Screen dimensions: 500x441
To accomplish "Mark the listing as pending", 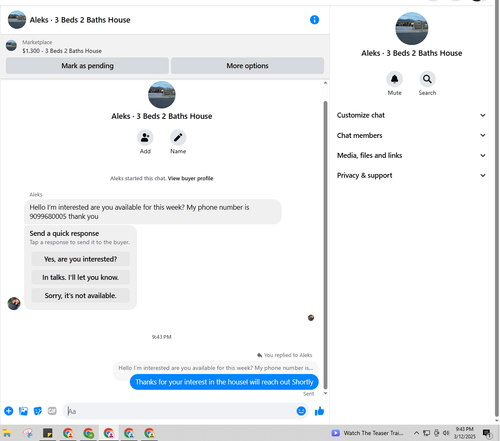I will point(87,66).
